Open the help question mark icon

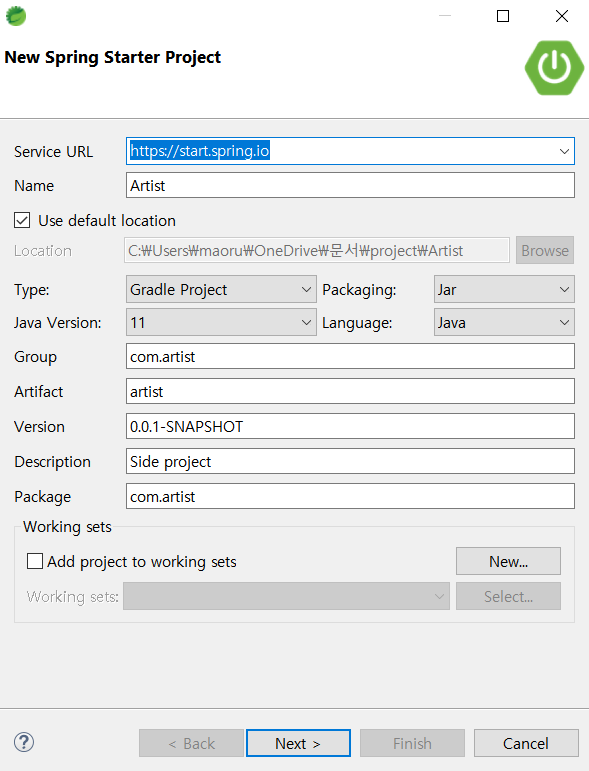click(x=24, y=742)
